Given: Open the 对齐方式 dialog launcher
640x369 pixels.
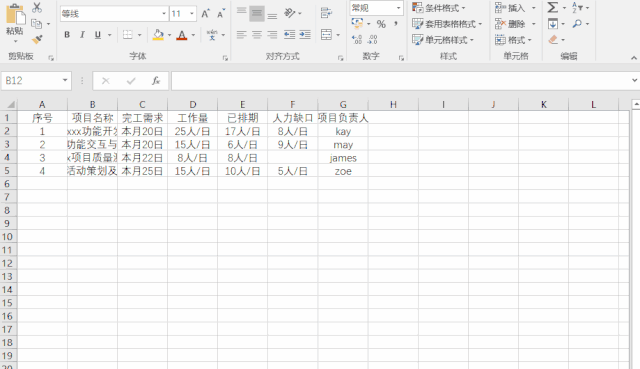Looking at the screenshot, I should pos(340,58).
